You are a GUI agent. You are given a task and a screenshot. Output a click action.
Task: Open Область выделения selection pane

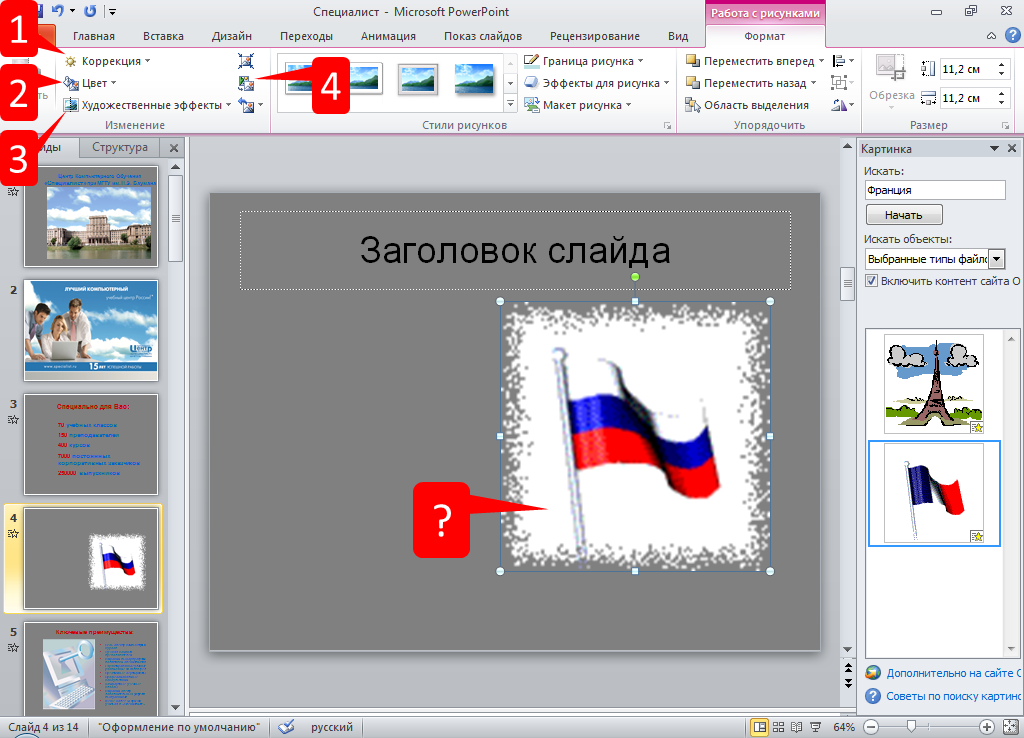[x=748, y=105]
